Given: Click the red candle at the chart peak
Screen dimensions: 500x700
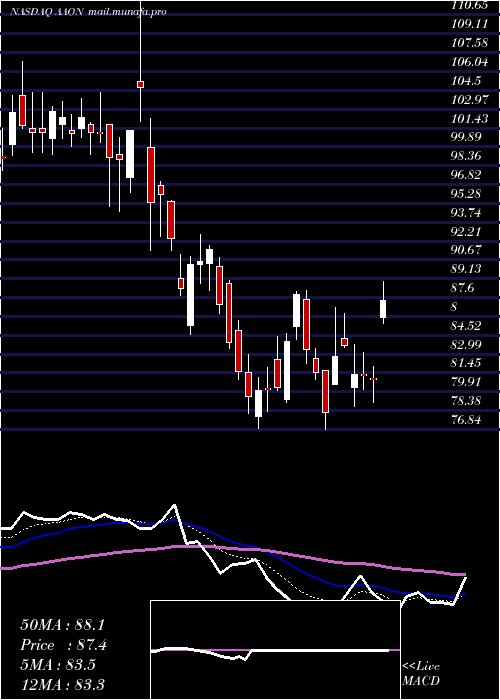Looking at the screenshot, I should (x=141, y=84).
